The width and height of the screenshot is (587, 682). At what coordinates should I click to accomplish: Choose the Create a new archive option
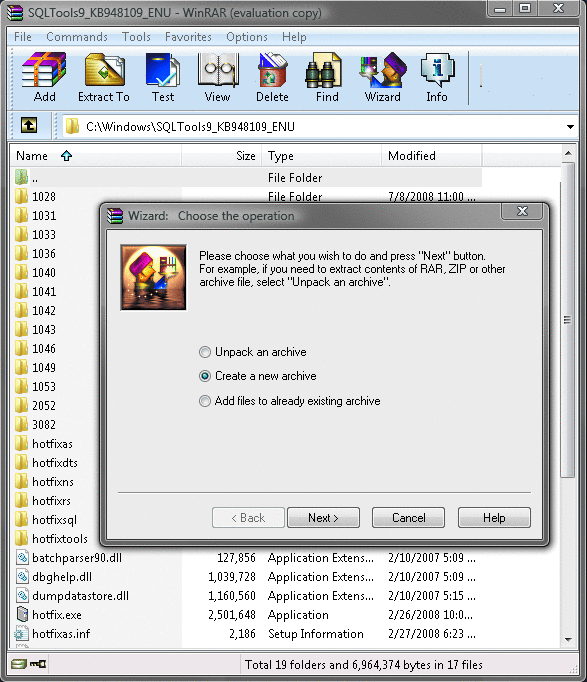pyautogui.click(x=257, y=376)
